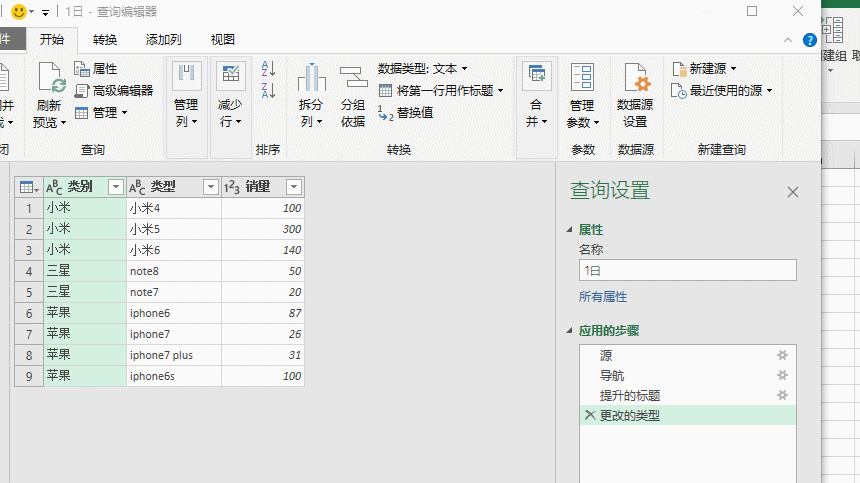
Task: Click the Reduce Rows (减少行) icon
Action: point(230,76)
